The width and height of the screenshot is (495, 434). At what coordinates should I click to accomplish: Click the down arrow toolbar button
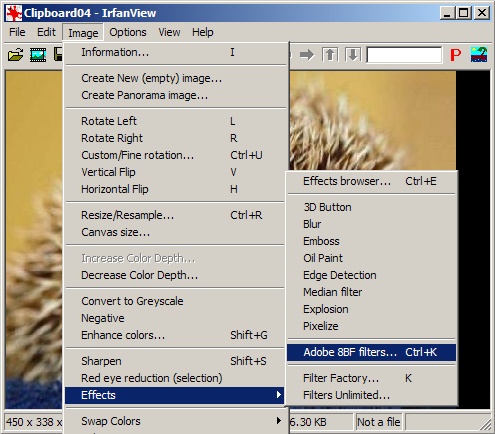pyautogui.click(x=353, y=55)
